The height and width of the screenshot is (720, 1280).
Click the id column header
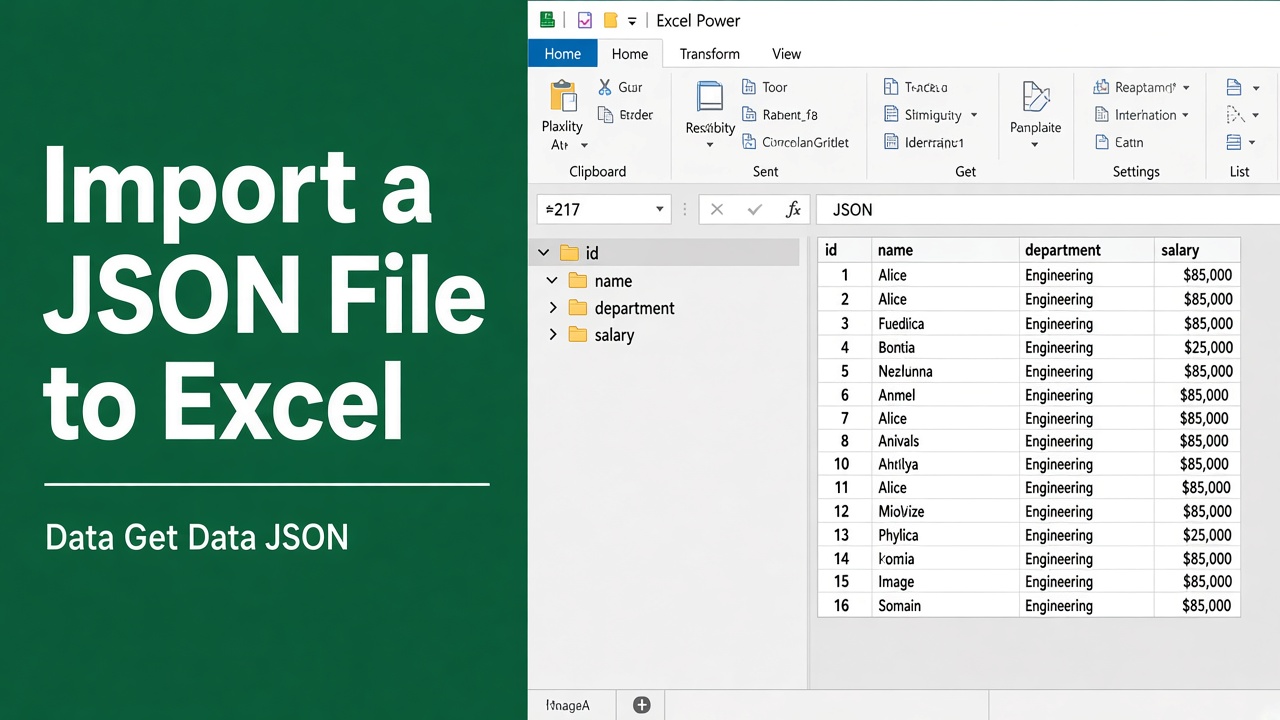(844, 250)
